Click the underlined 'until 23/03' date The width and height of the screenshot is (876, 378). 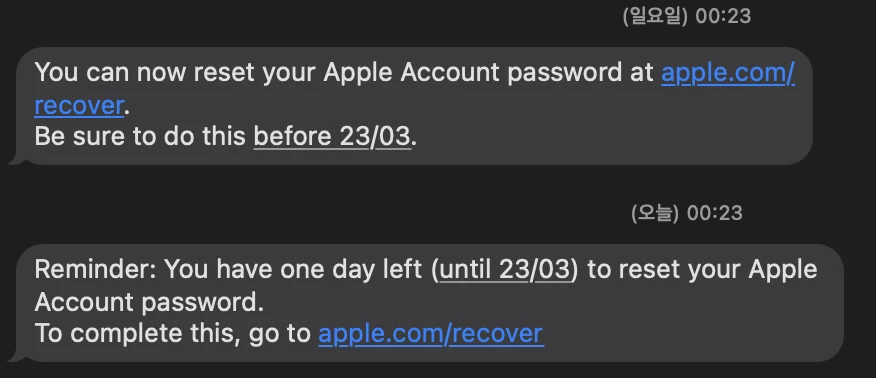(x=507, y=269)
